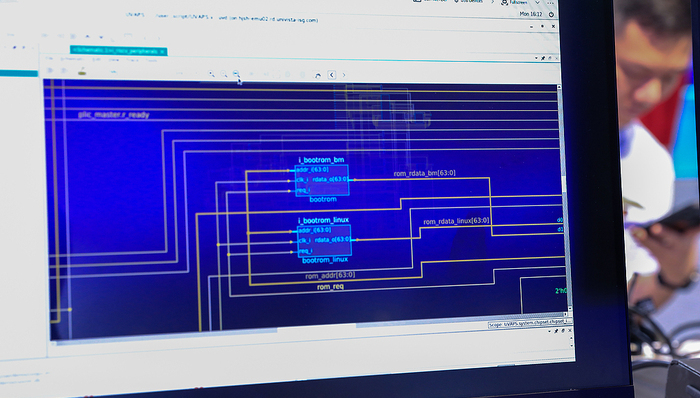Screen dimensions: 700x398
Task: Open dropdown chevron next to Fullscreen
Action: pyautogui.click(x=538, y=2)
